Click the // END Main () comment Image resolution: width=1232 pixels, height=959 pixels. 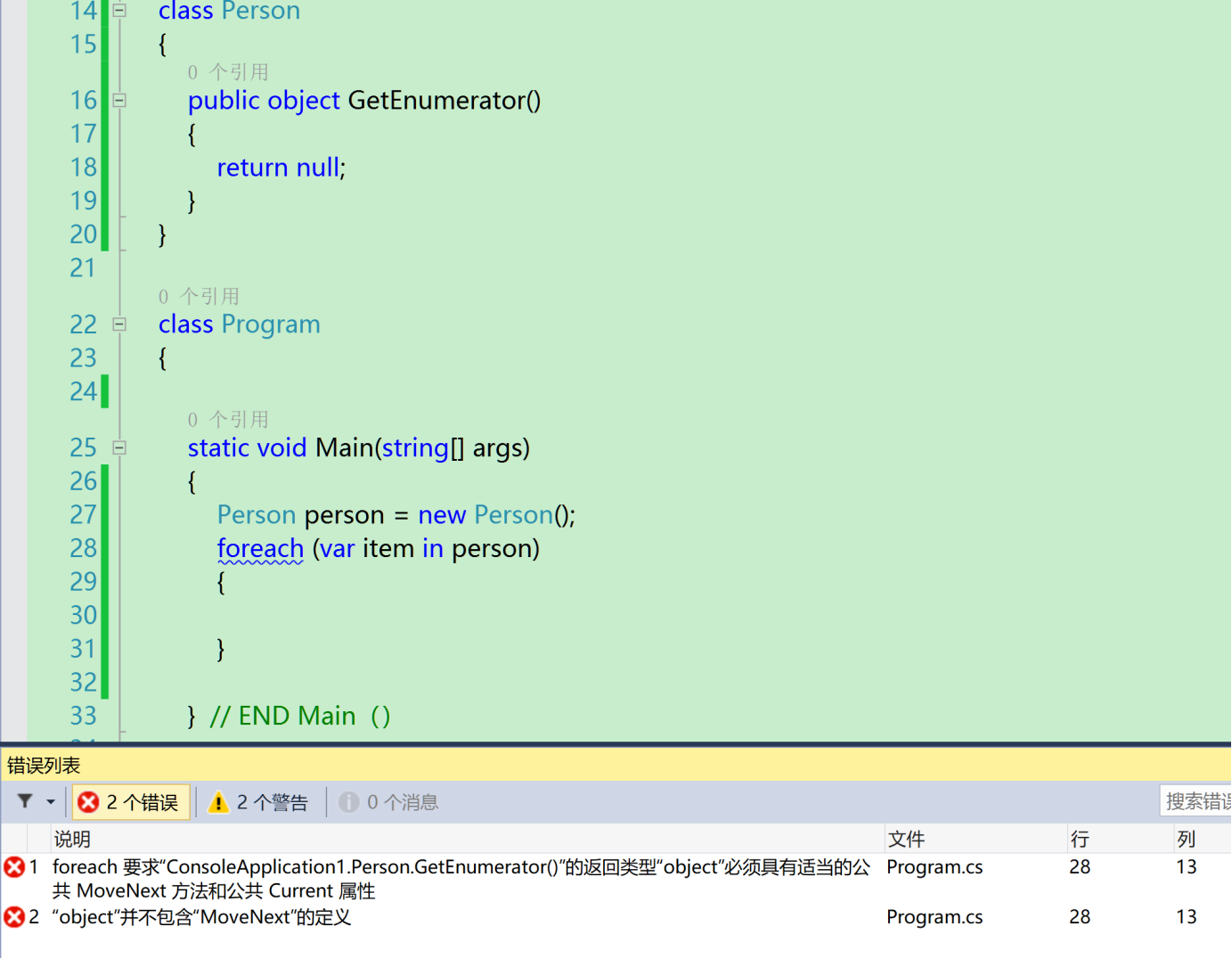300,717
